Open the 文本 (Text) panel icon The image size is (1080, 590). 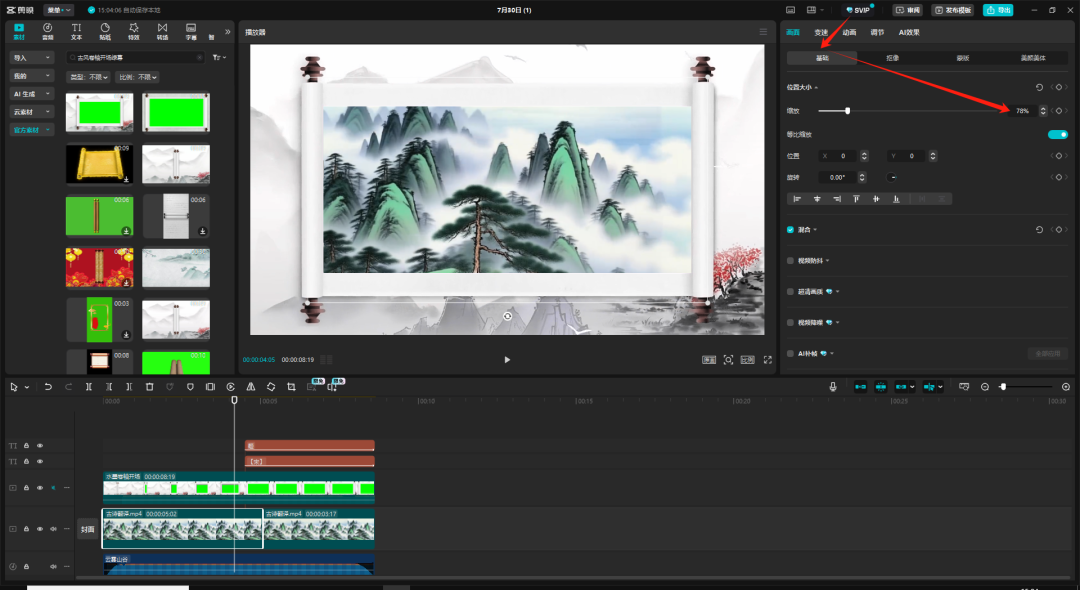(x=77, y=30)
